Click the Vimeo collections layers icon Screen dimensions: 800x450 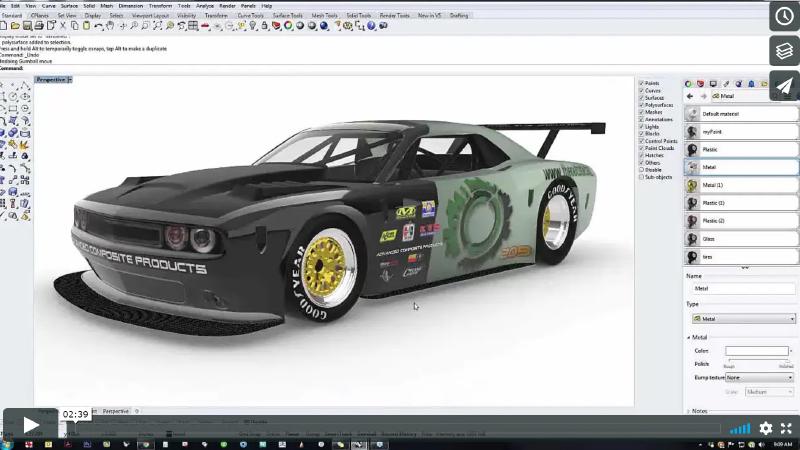pos(784,51)
